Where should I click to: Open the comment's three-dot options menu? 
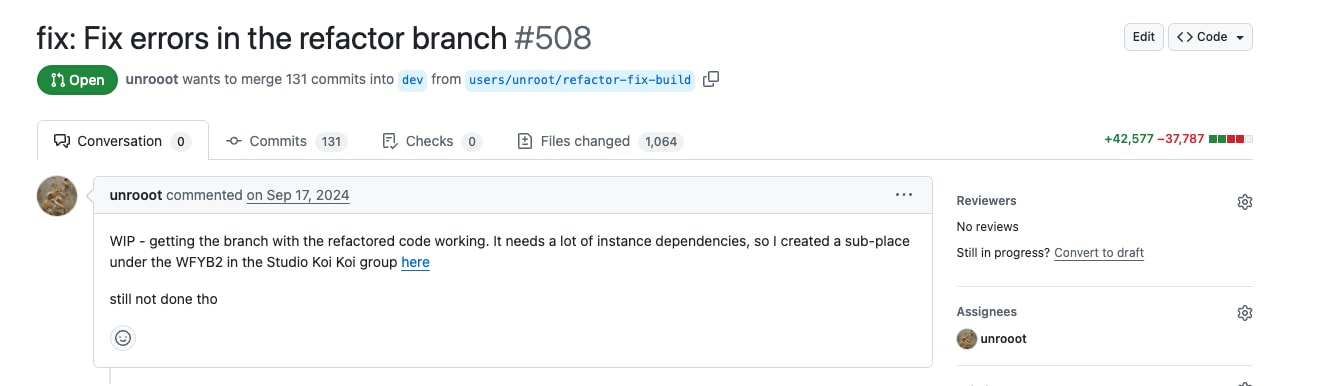pos(904,194)
